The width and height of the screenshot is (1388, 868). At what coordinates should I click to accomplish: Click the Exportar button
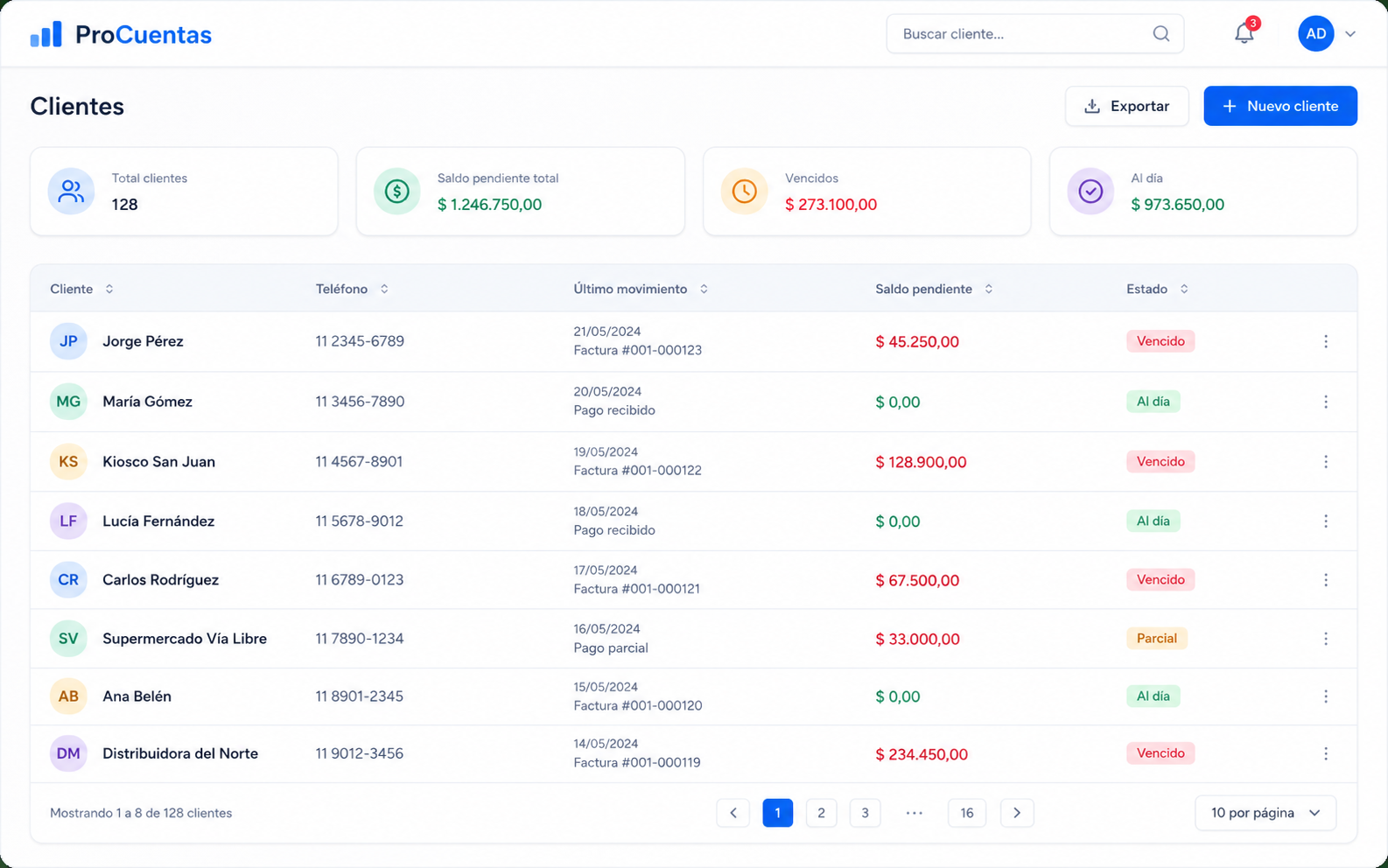(x=1127, y=106)
